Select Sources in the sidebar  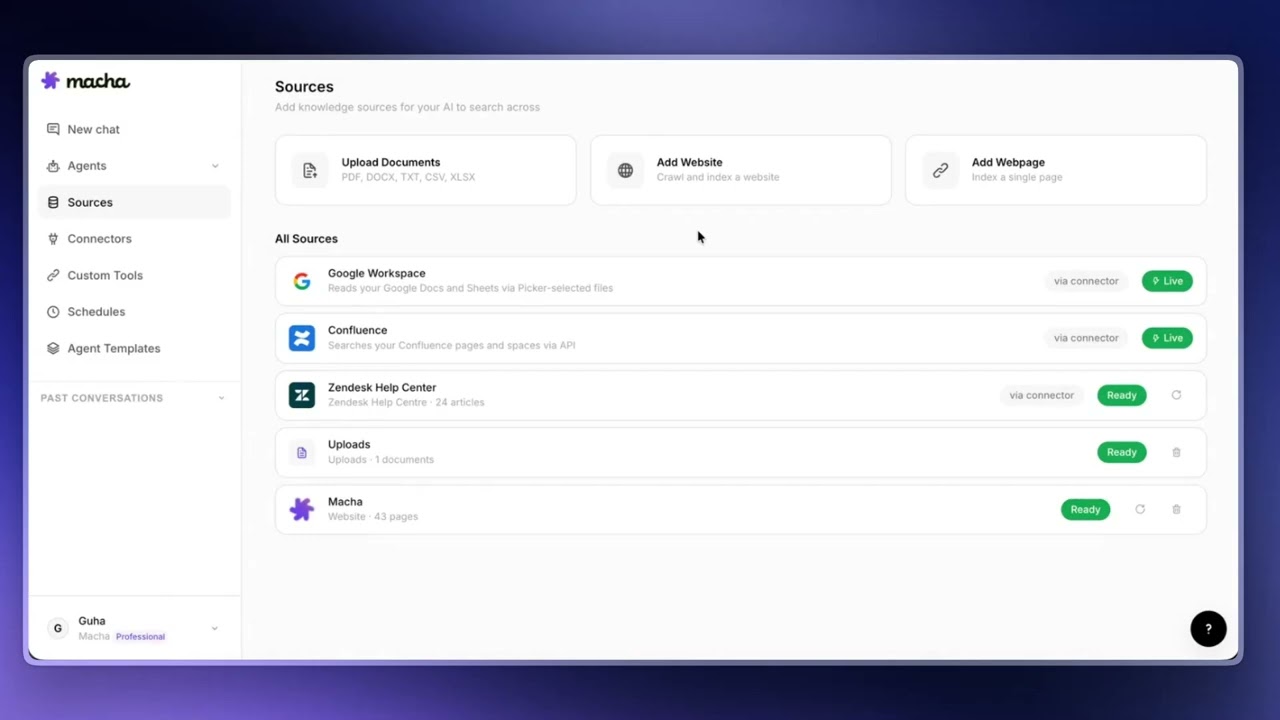coord(134,202)
